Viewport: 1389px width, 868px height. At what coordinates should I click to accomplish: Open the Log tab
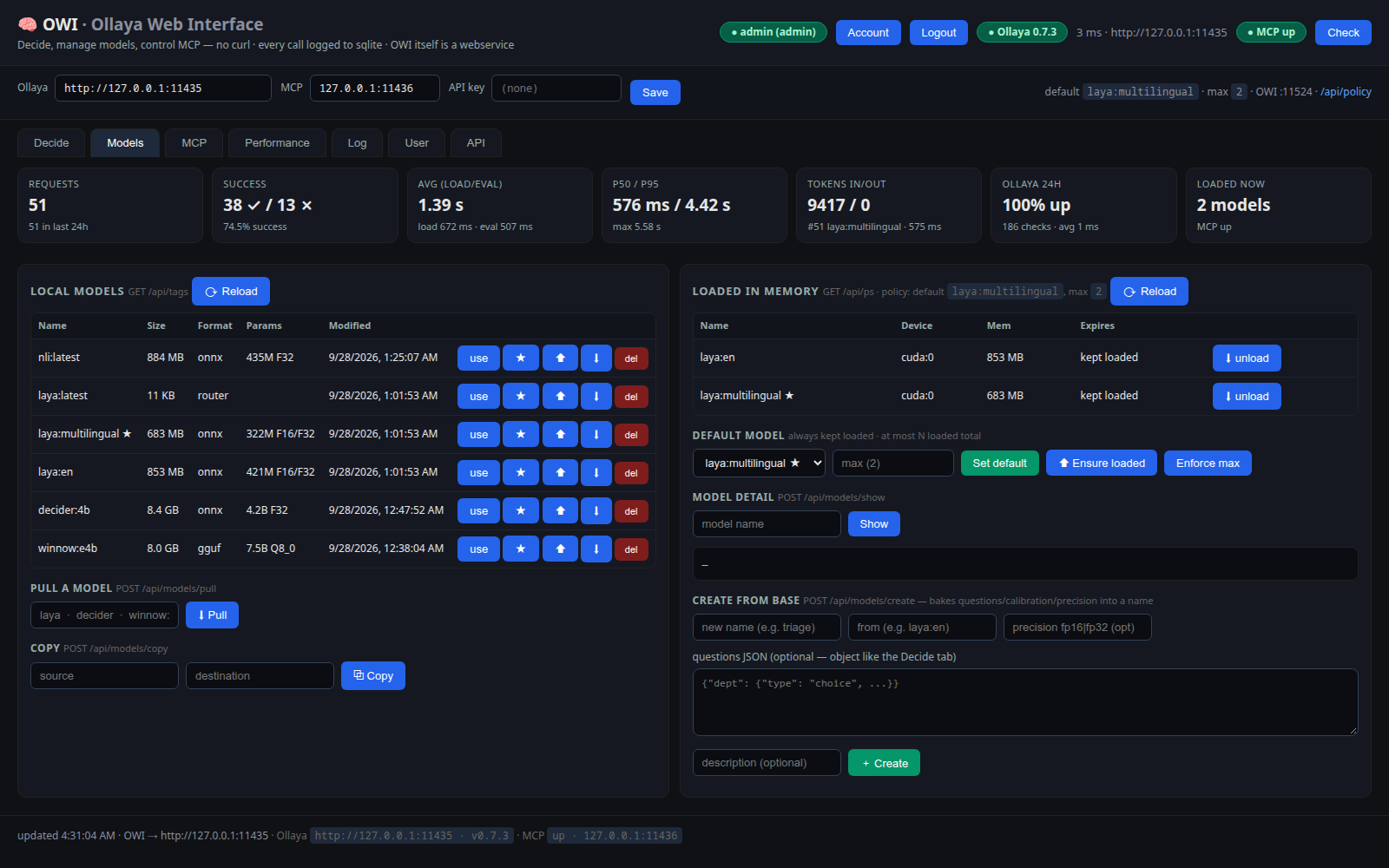(x=357, y=143)
